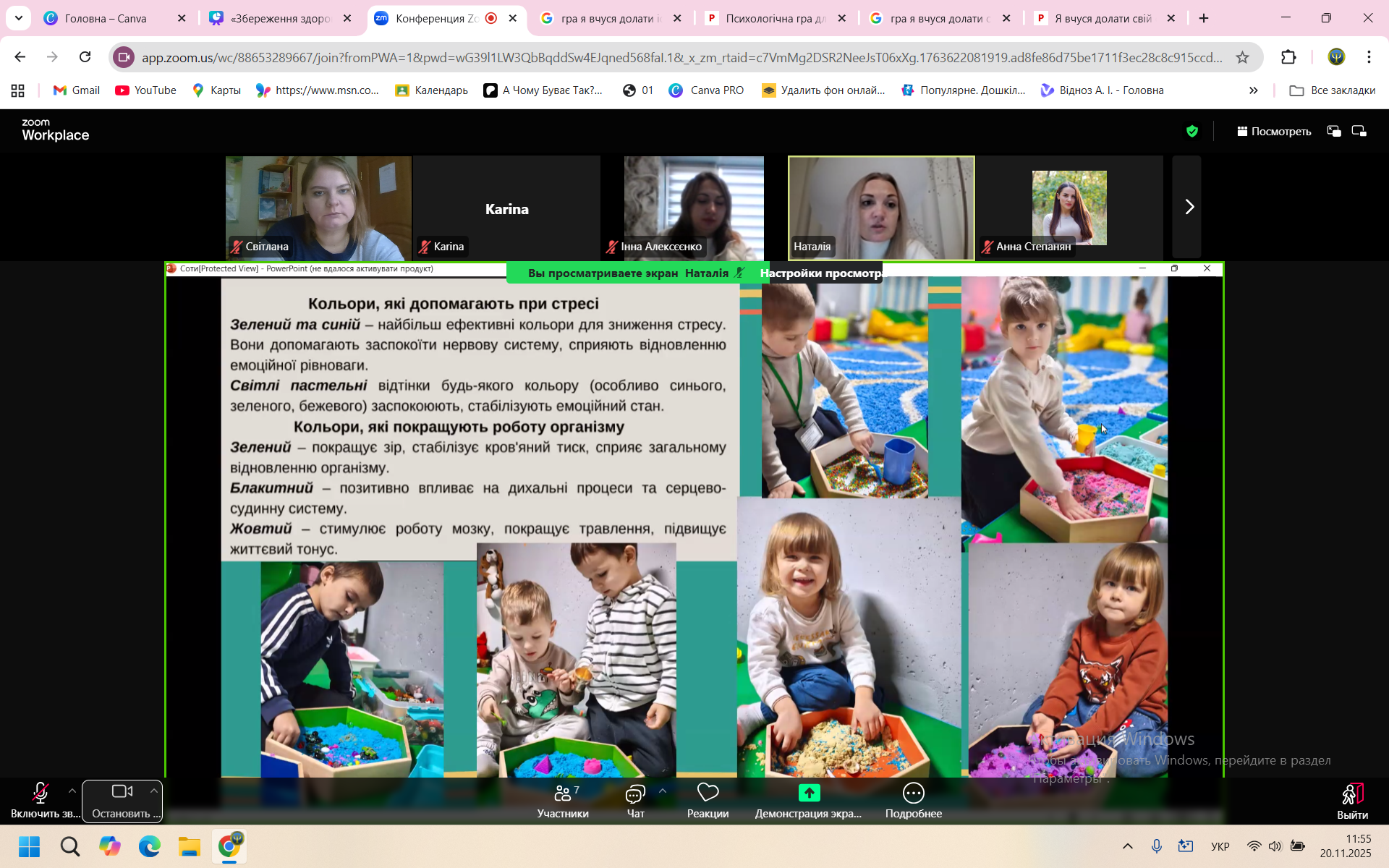Expand chat options arrow beside Чат
The width and height of the screenshot is (1389, 868).
(663, 791)
